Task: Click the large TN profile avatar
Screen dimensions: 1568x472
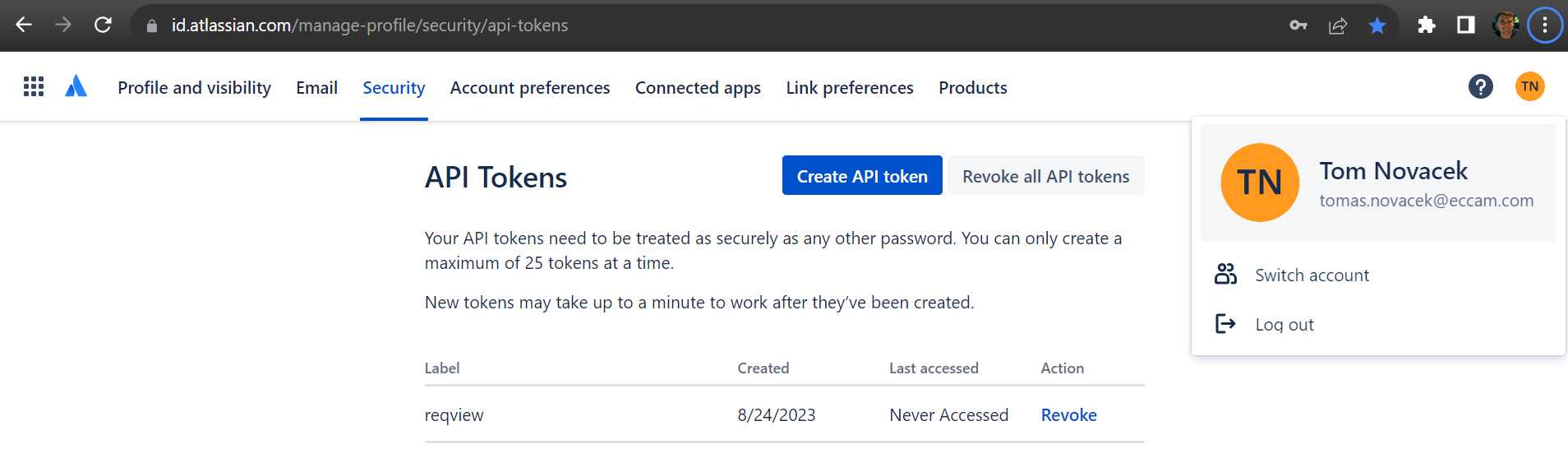Action: (x=1260, y=183)
